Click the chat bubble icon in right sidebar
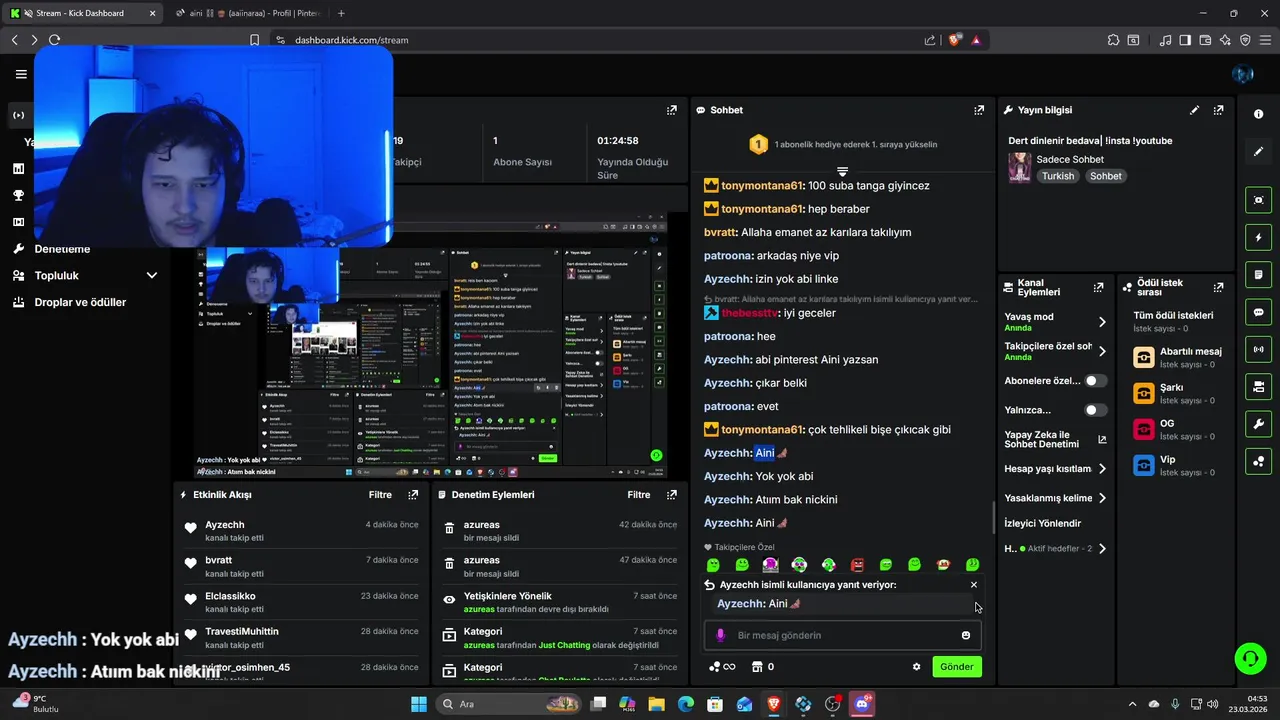The height and width of the screenshot is (720, 1280). [1258, 312]
